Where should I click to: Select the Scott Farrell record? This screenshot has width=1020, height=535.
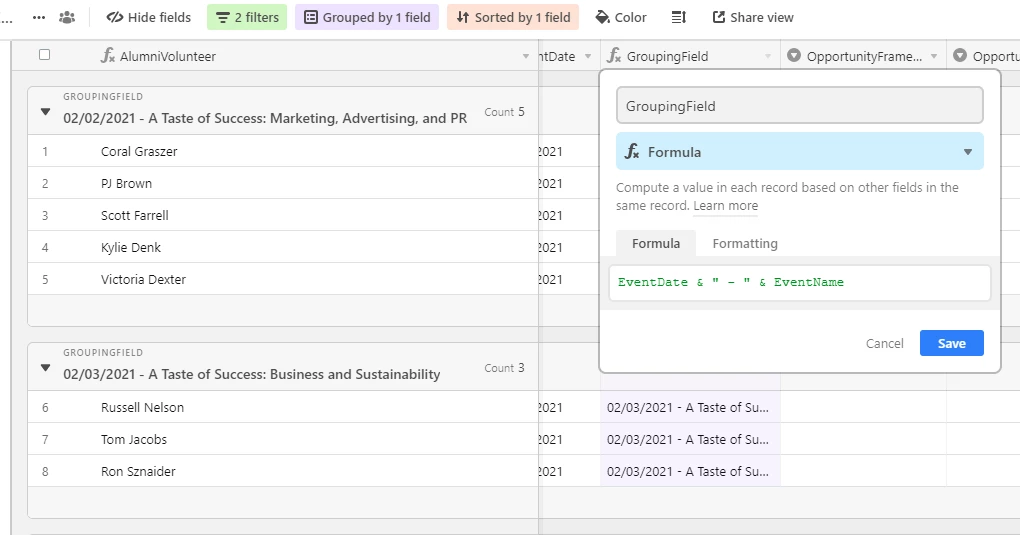click(x=135, y=215)
